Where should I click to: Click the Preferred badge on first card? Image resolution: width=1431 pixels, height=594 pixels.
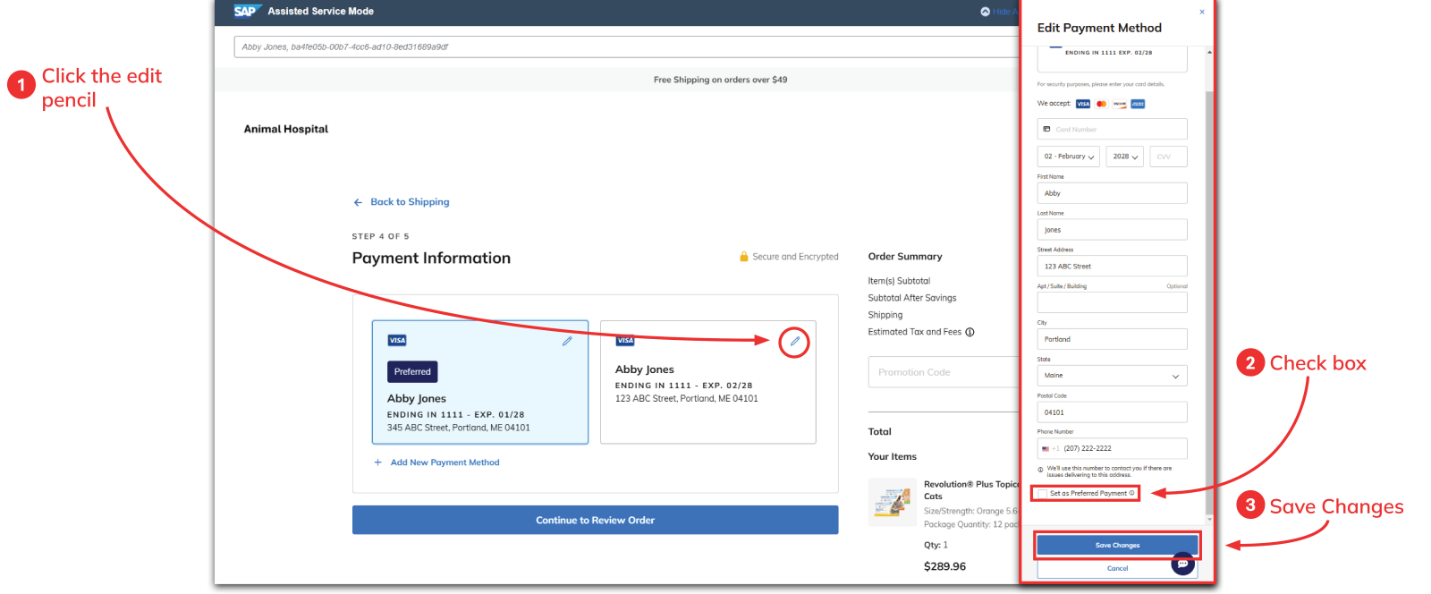412,372
